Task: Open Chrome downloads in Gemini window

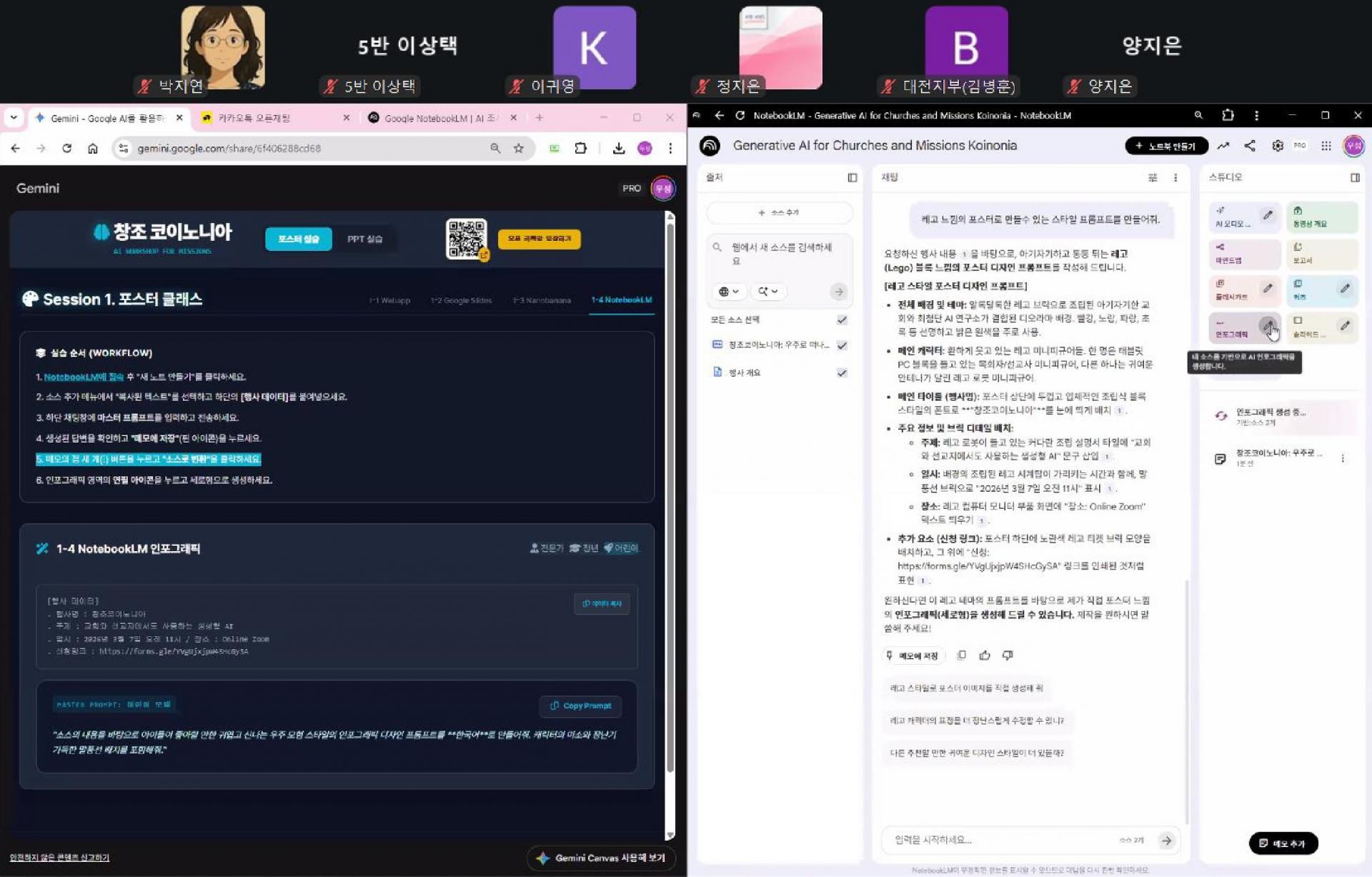Action: (619, 148)
